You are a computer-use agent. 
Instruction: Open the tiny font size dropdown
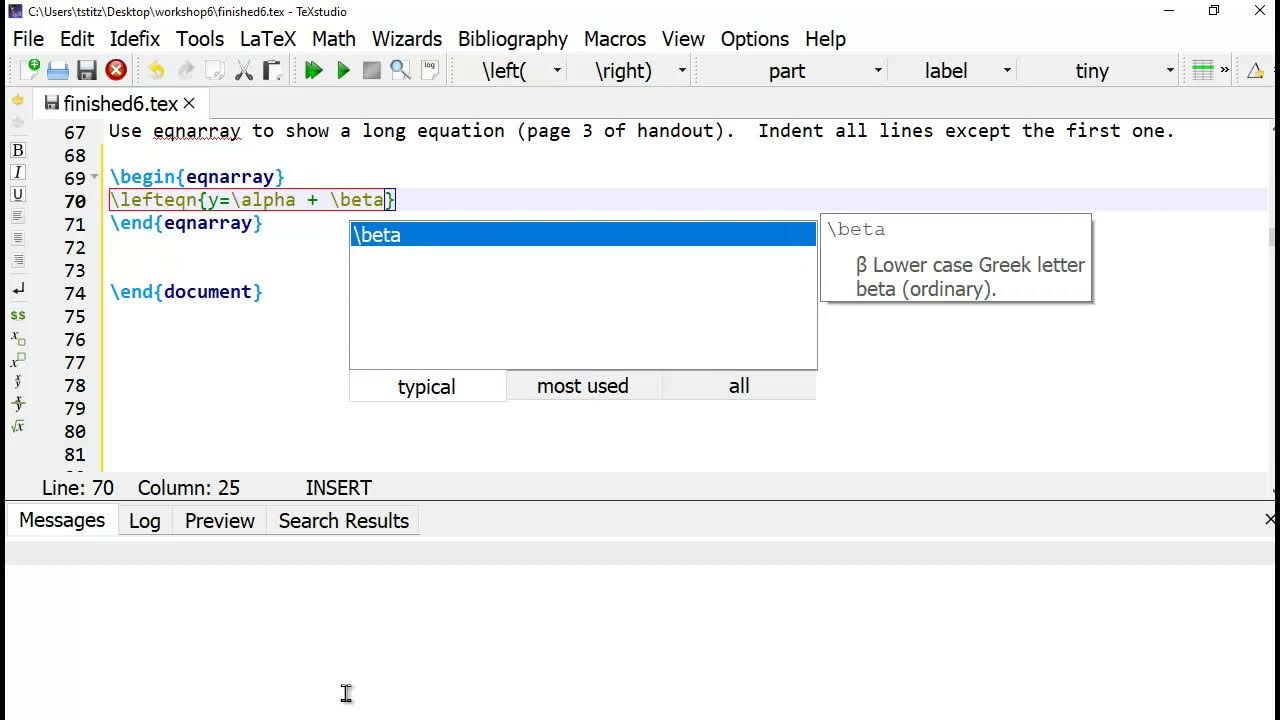click(1169, 70)
